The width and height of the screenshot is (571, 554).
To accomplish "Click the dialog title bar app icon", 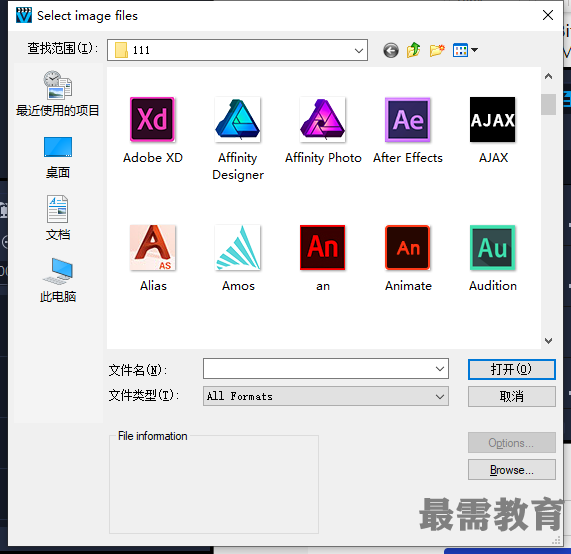I will pyautogui.click(x=24, y=15).
